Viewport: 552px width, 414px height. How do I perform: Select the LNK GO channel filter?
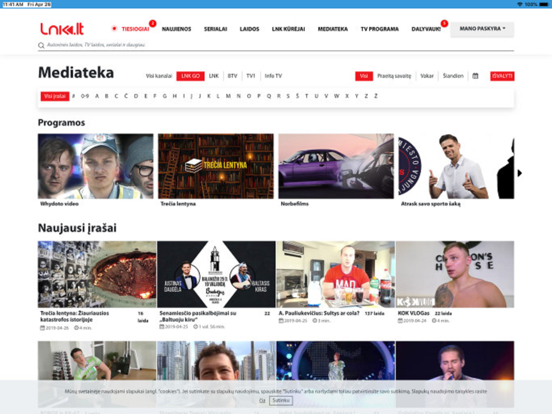click(190, 76)
